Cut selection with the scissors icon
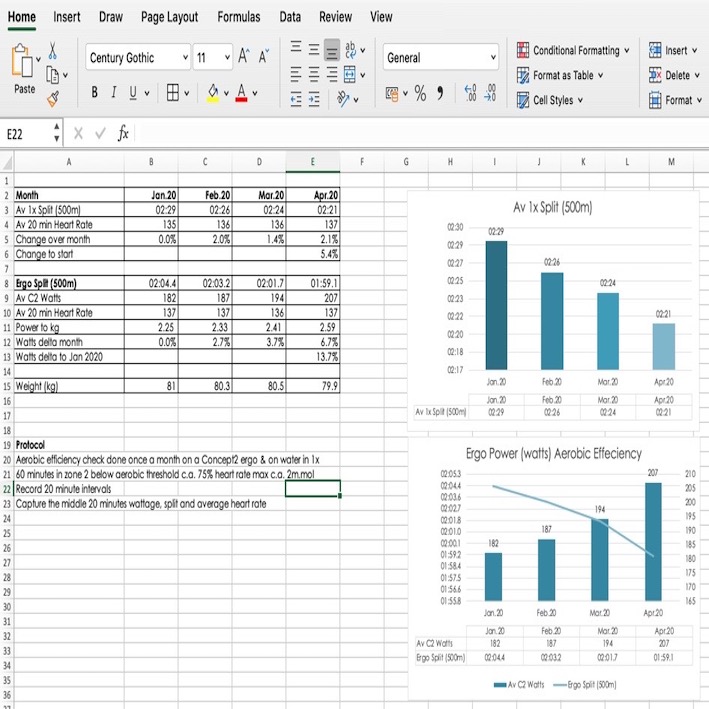 click(52, 50)
